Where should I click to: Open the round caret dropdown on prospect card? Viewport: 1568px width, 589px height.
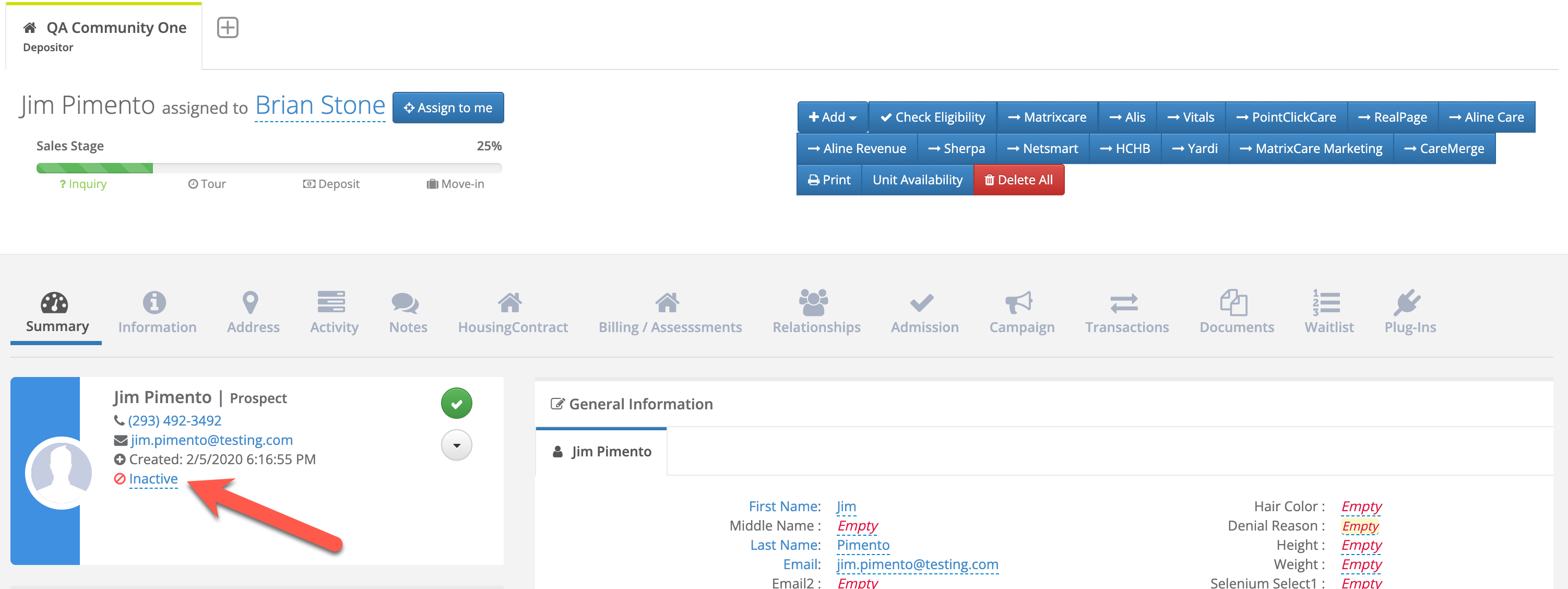pos(457,445)
